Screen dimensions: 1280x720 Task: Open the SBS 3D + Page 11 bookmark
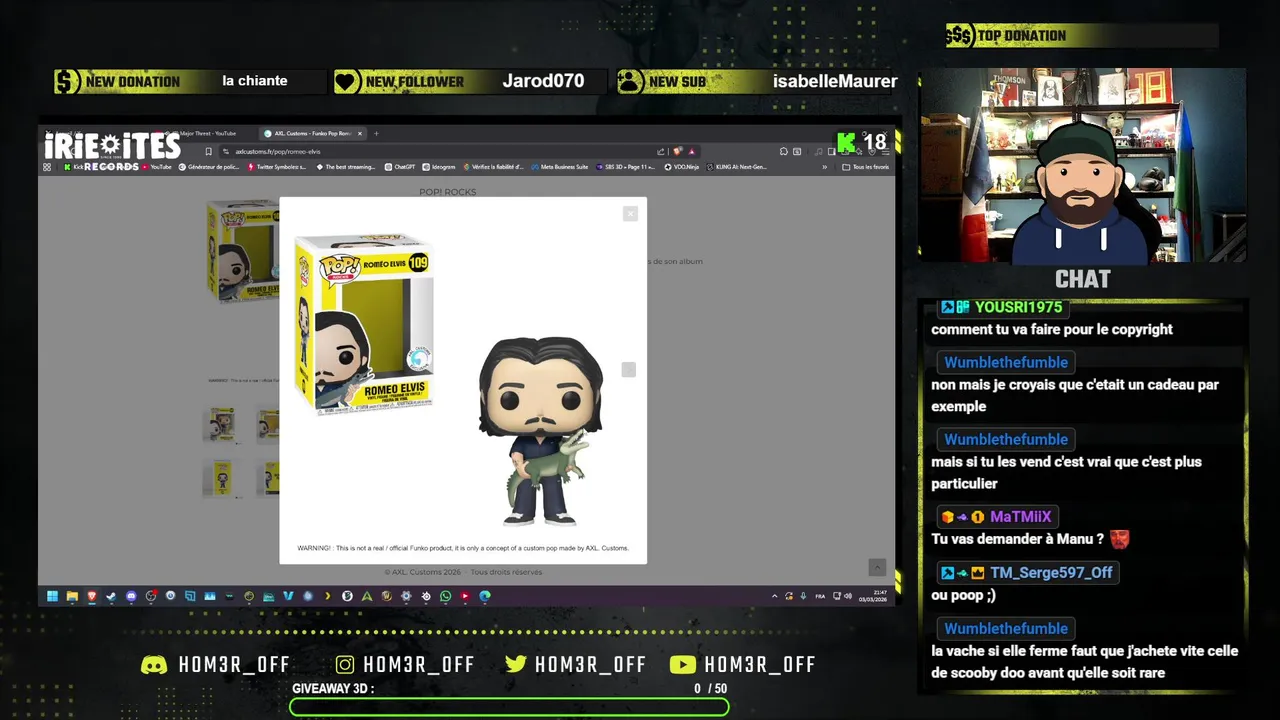point(625,167)
